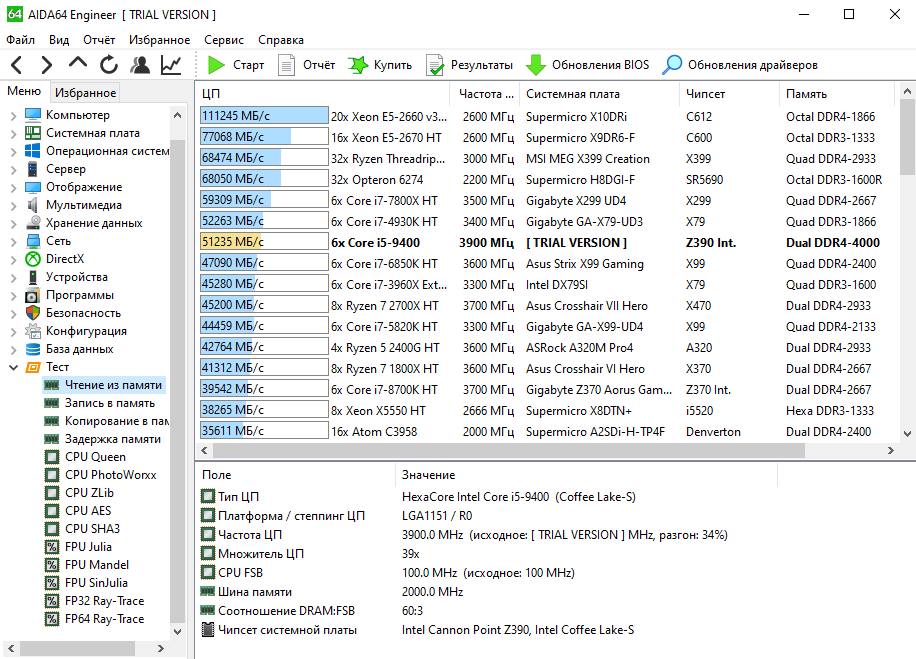Viewport: 916px width, 659px height.
Task: Click the results list down scroll arrow
Action: (x=907, y=433)
